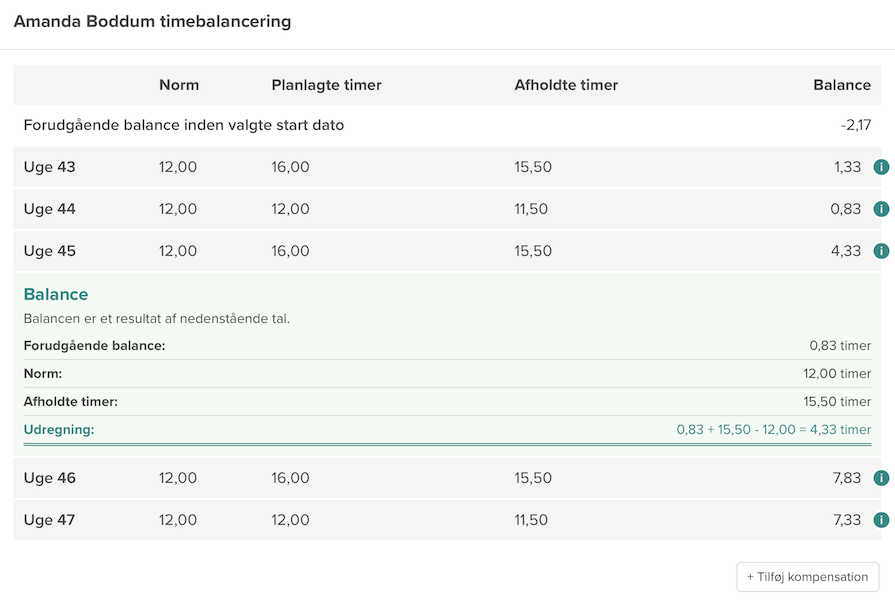
Task: Click the green 'Balance' heading in details panel
Action: (x=56, y=294)
